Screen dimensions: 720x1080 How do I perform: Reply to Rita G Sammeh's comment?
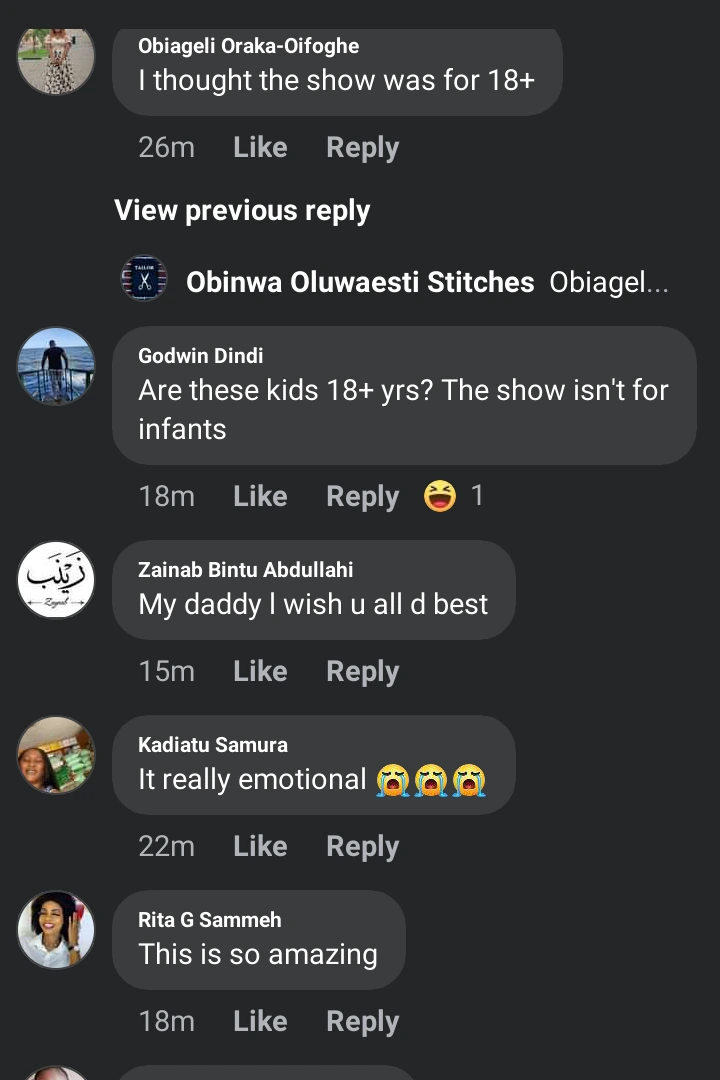tap(362, 1022)
